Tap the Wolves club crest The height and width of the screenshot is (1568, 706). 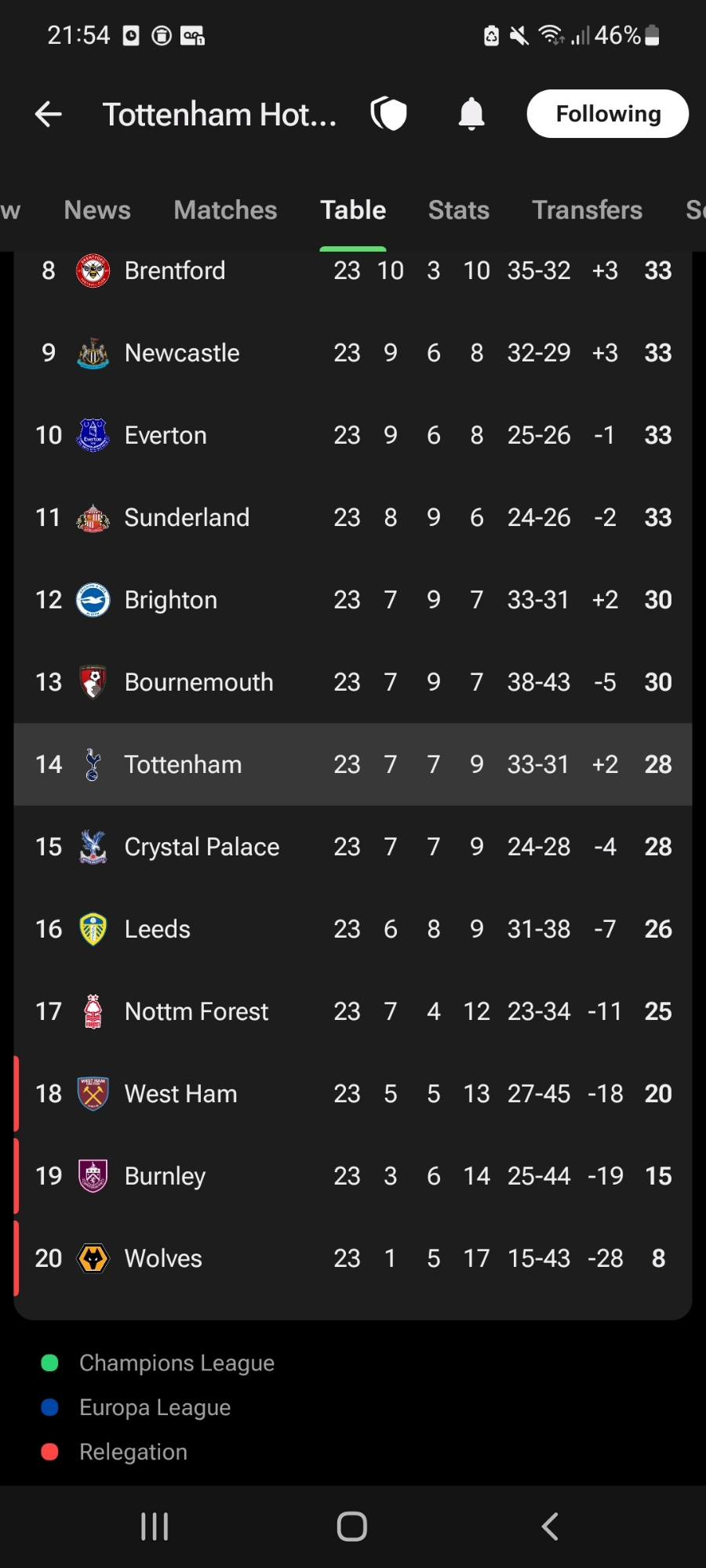93,1259
